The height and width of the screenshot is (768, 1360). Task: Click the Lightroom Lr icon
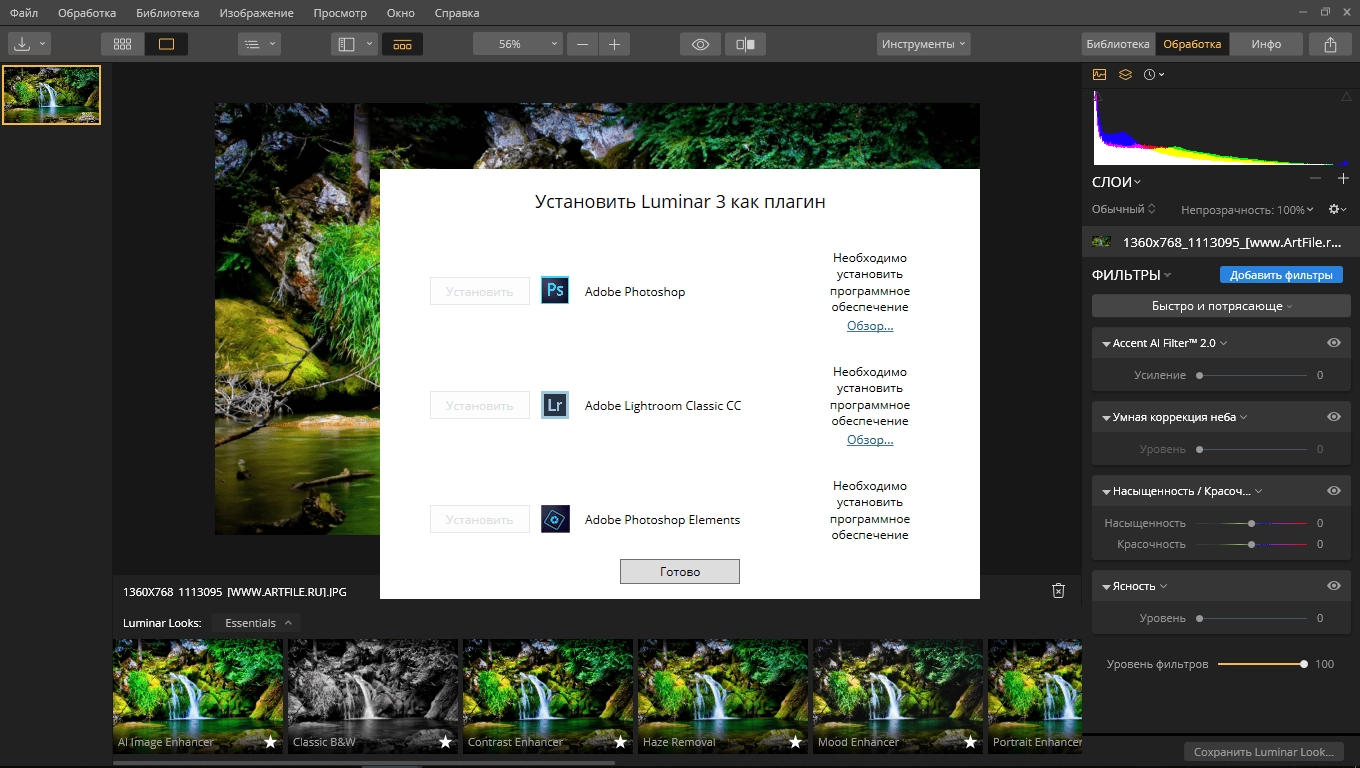point(555,405)
